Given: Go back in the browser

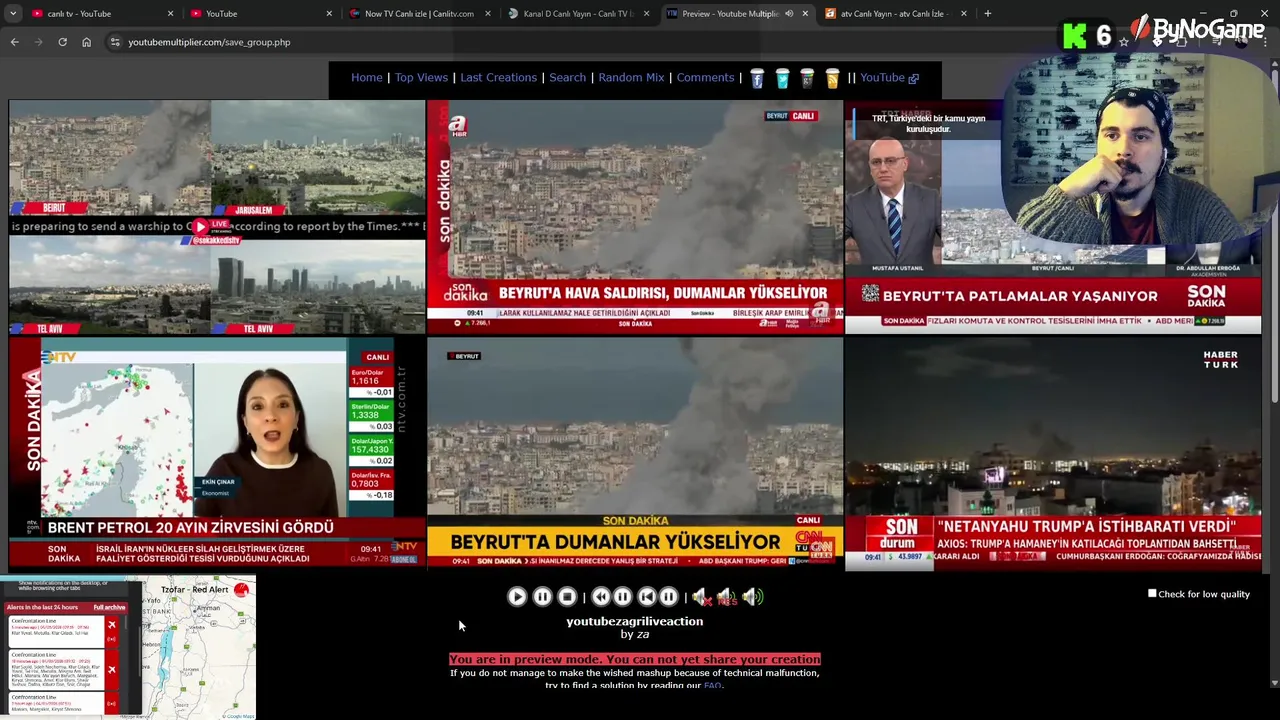Looking at the screenshot, I should pyautogui.click(x=14, y=42).
